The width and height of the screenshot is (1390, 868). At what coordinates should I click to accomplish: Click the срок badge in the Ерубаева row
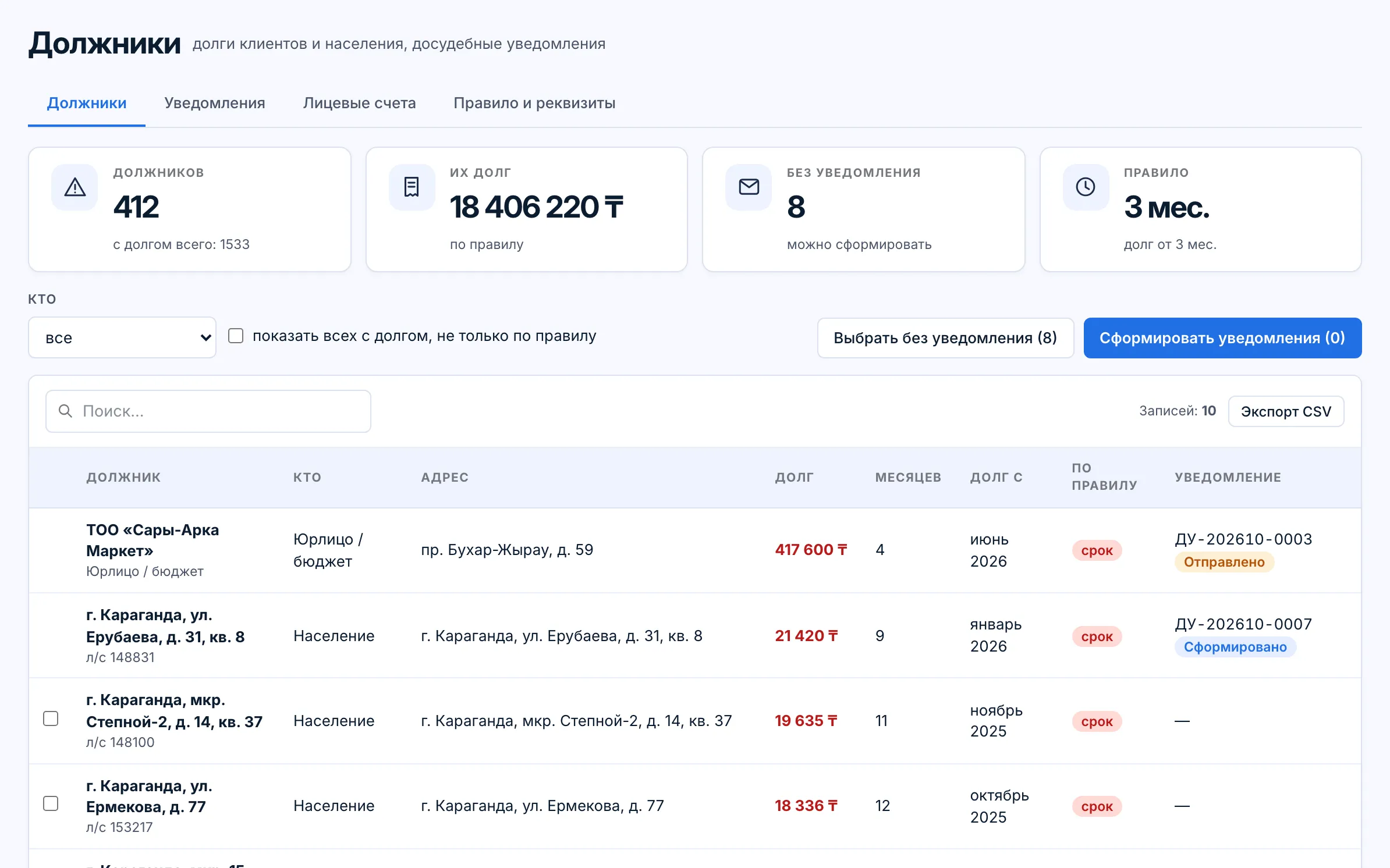coord(1097,636)
